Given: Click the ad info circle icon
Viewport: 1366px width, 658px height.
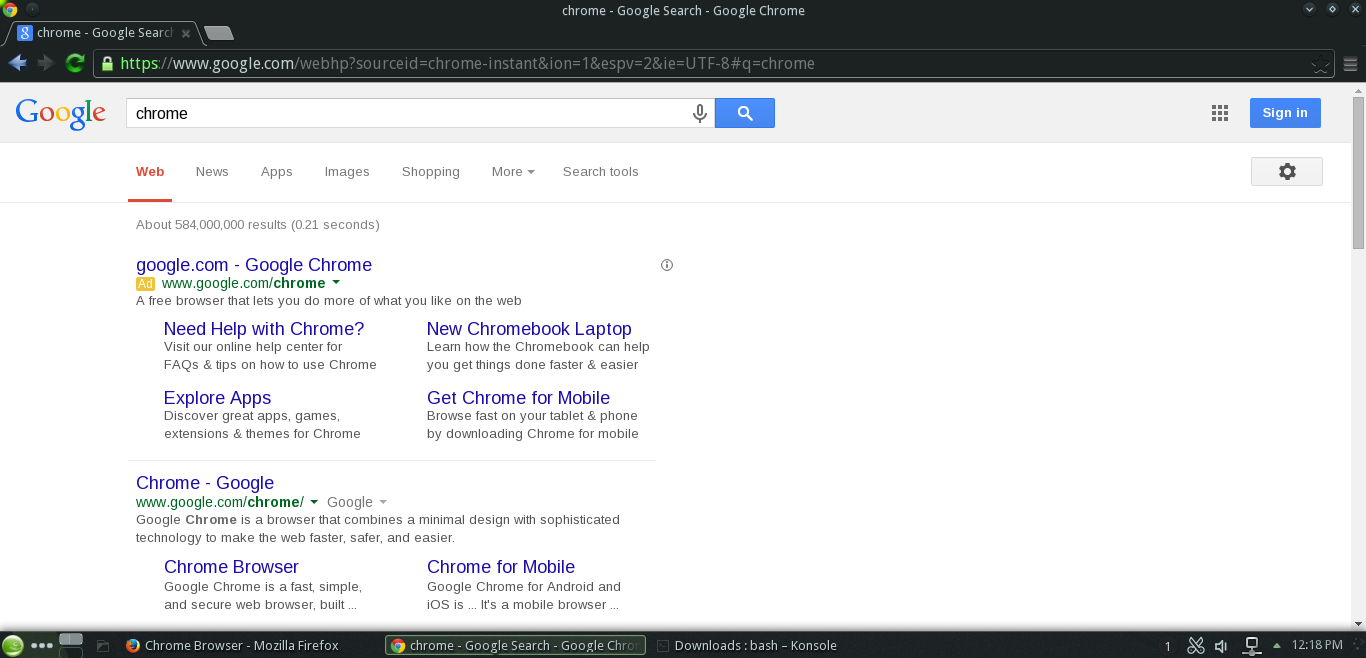Looking at the screenshot, I should pyautogui.click(x=667, y=265).
